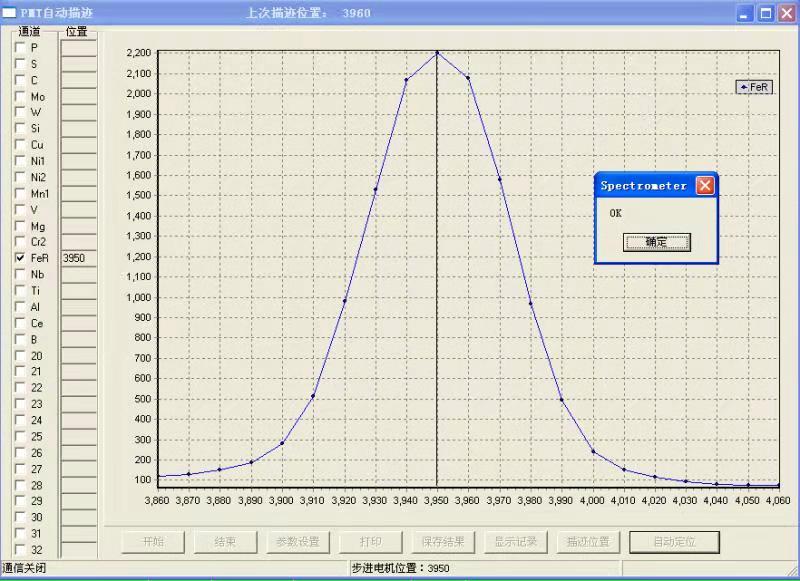
Task: Click the 开始 start button
Action: pyautogui.click(x=153, y=542)
